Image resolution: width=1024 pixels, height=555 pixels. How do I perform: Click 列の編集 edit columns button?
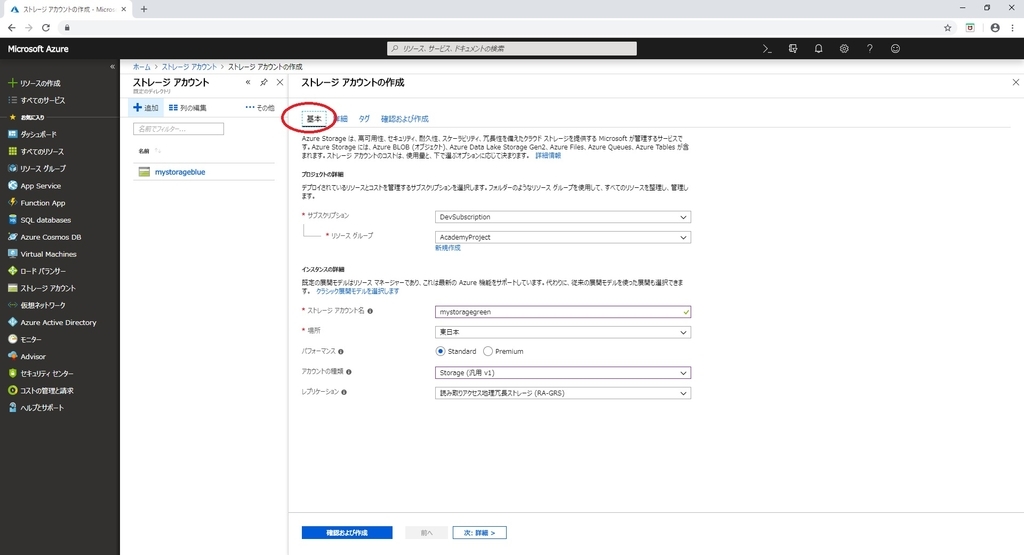click(x=187, y=108)
